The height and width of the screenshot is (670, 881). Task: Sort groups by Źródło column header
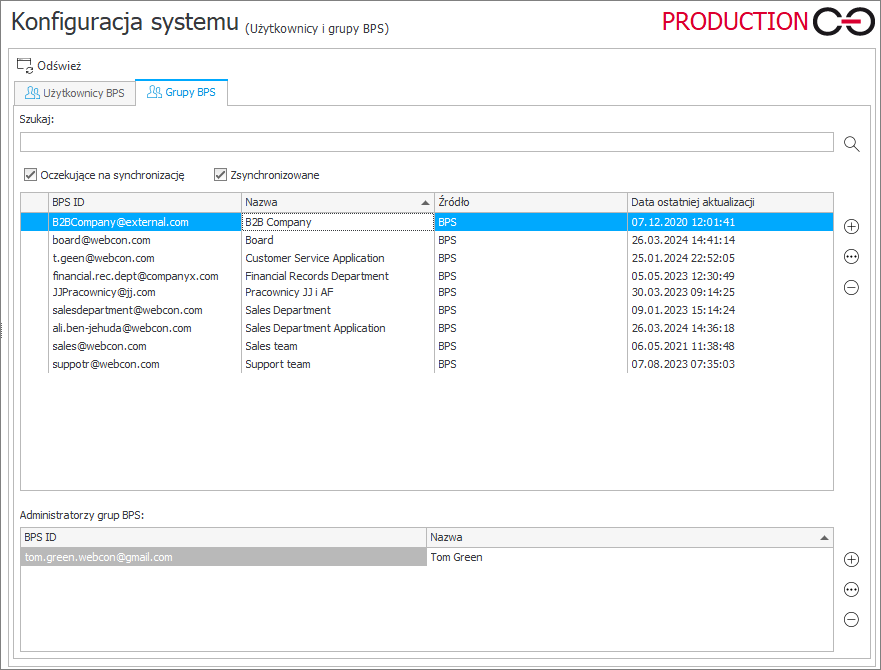click(531, 202)
